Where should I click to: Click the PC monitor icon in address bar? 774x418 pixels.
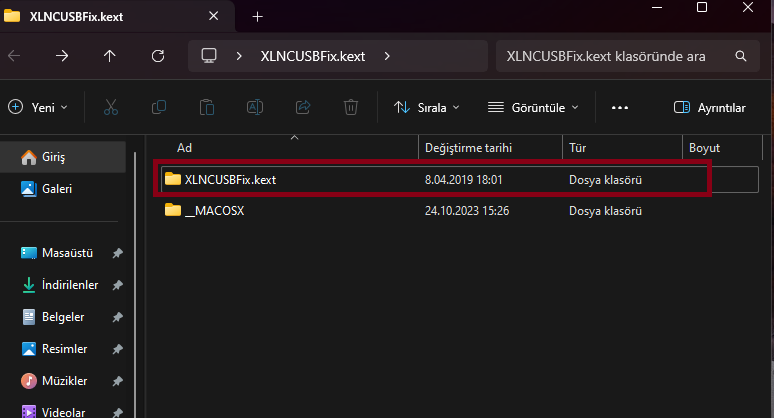coord(209,56)
